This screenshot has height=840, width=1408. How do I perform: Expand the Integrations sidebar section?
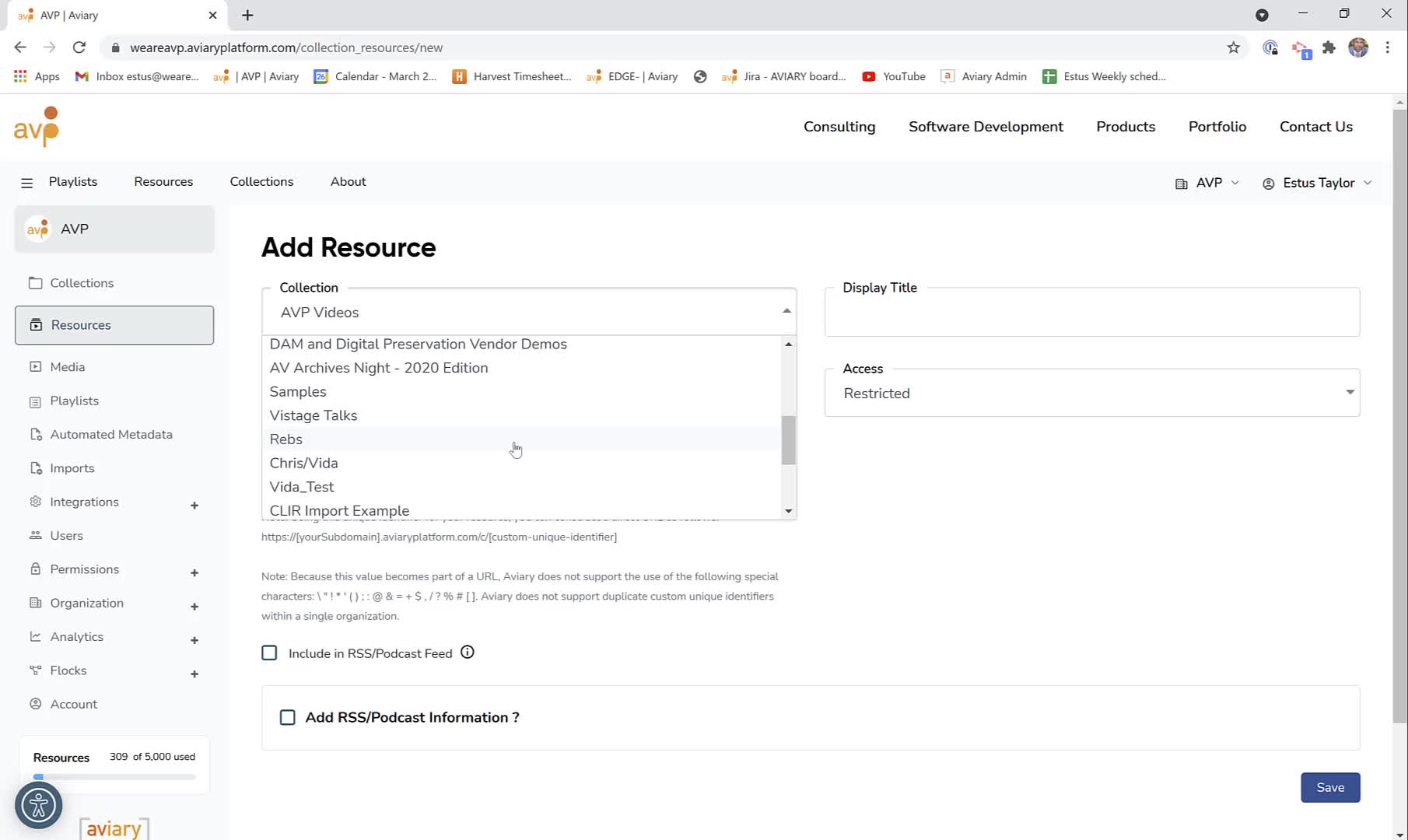194,506
